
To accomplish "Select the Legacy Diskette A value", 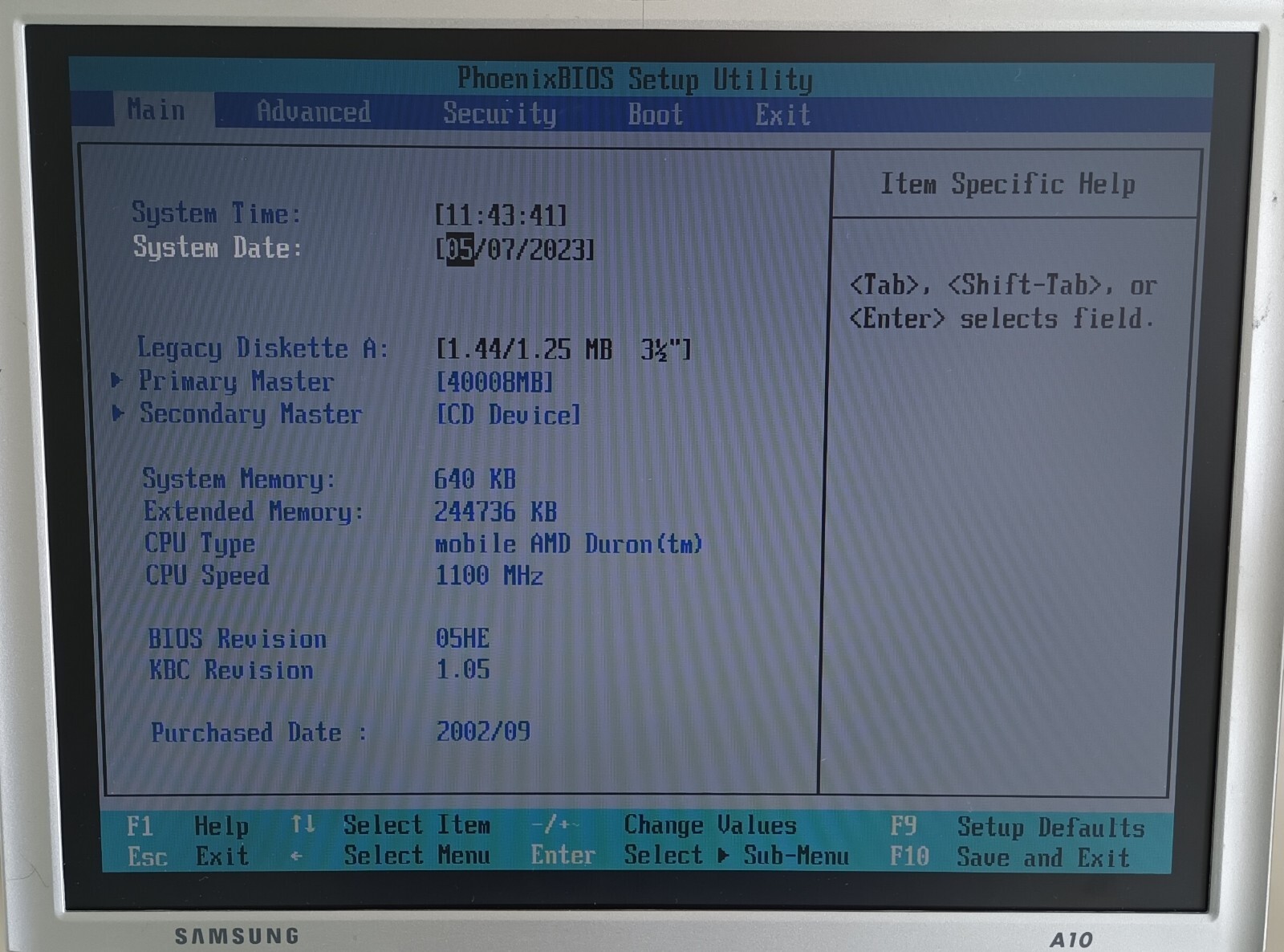I will 563,349.
